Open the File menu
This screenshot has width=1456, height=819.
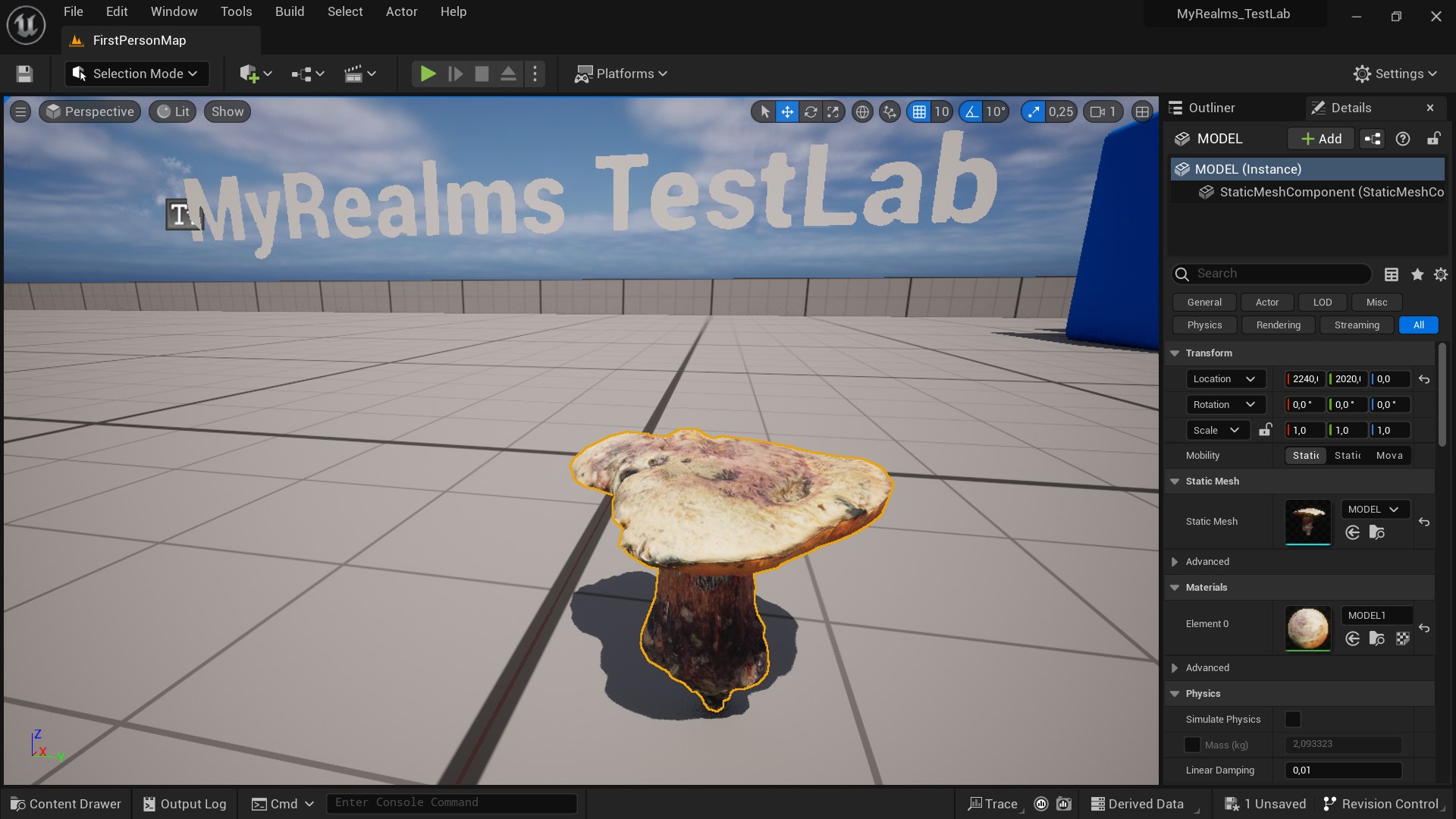tap(74, 11)
